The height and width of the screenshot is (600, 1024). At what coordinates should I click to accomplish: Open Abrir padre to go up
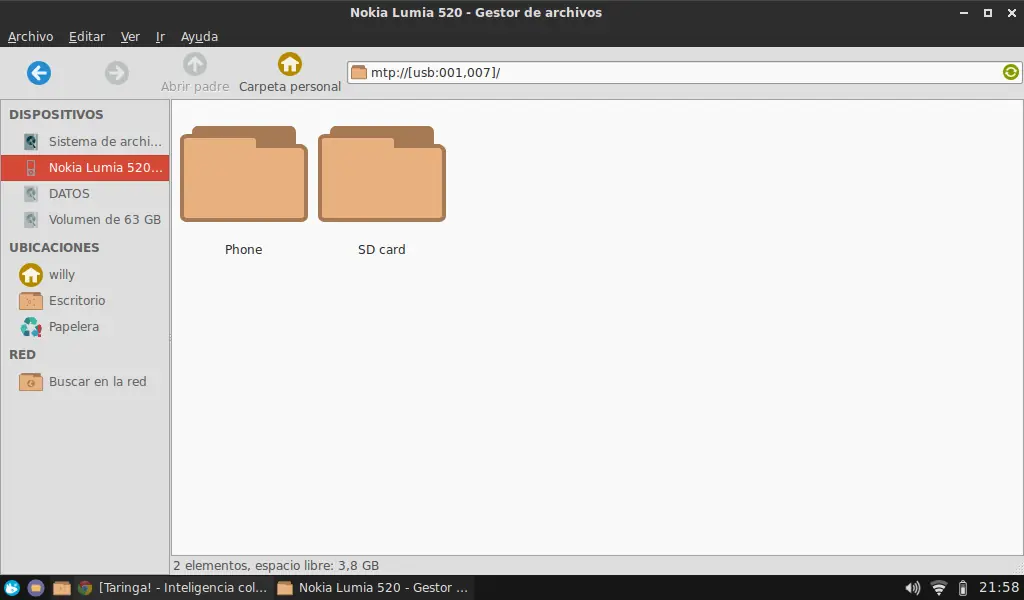[x=195, y=63]
